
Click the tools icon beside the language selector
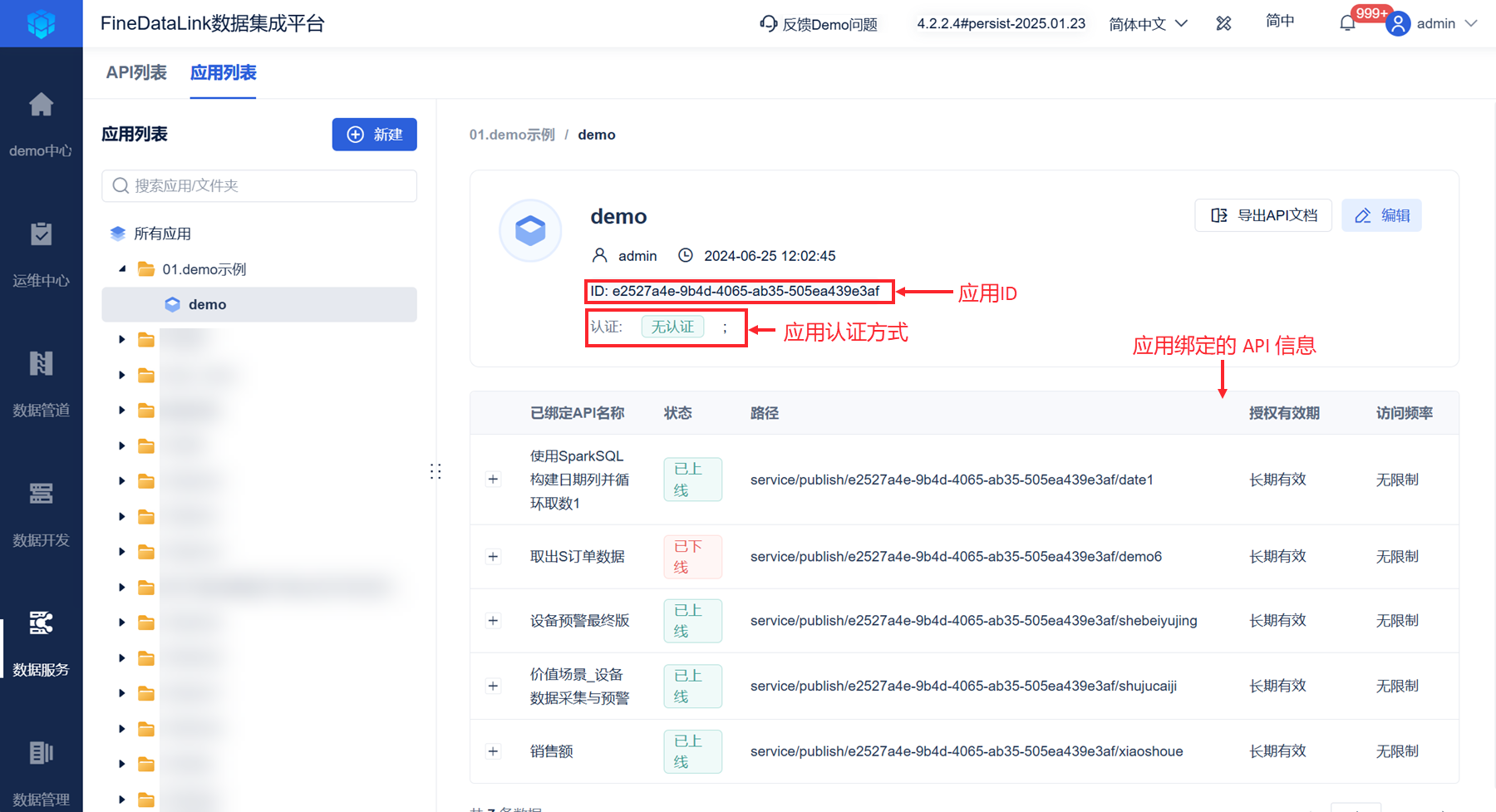point(1223,23)
